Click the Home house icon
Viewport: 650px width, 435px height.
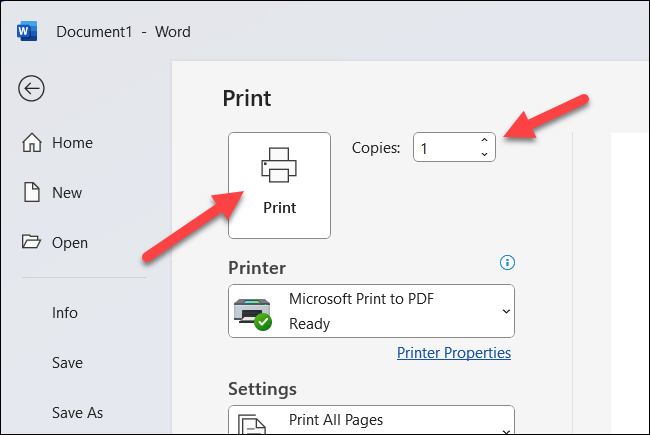click(31, 143)
